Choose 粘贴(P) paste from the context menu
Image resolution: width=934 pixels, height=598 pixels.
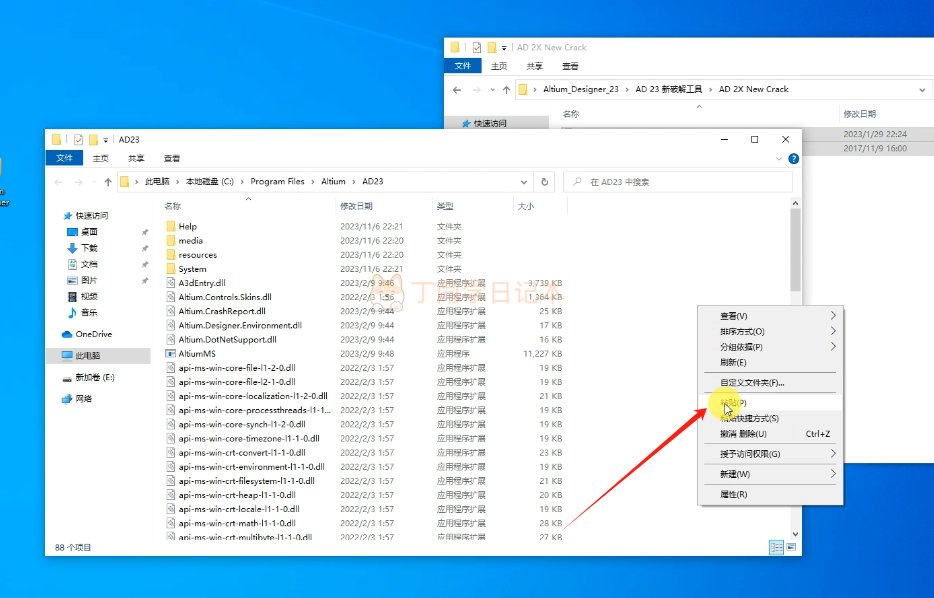(733, 402)
